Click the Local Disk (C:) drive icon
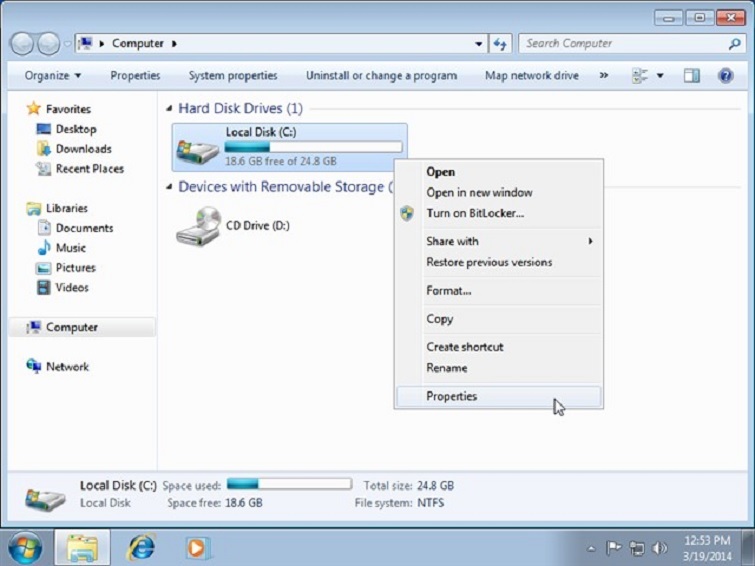Screen dimensions: 755x566 pyautogui.click(x=197, y=148)
